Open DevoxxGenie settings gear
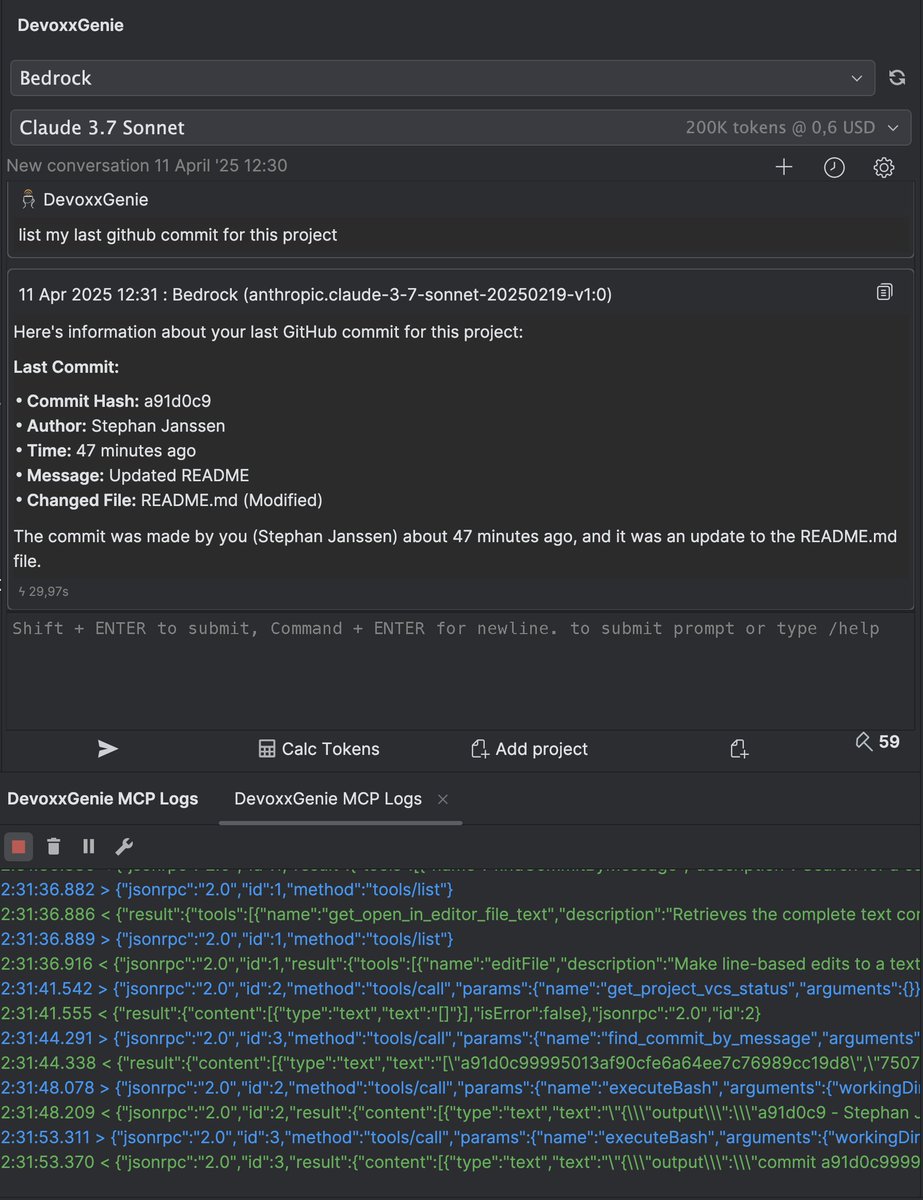923x1200 pixels. click(884, 167)
